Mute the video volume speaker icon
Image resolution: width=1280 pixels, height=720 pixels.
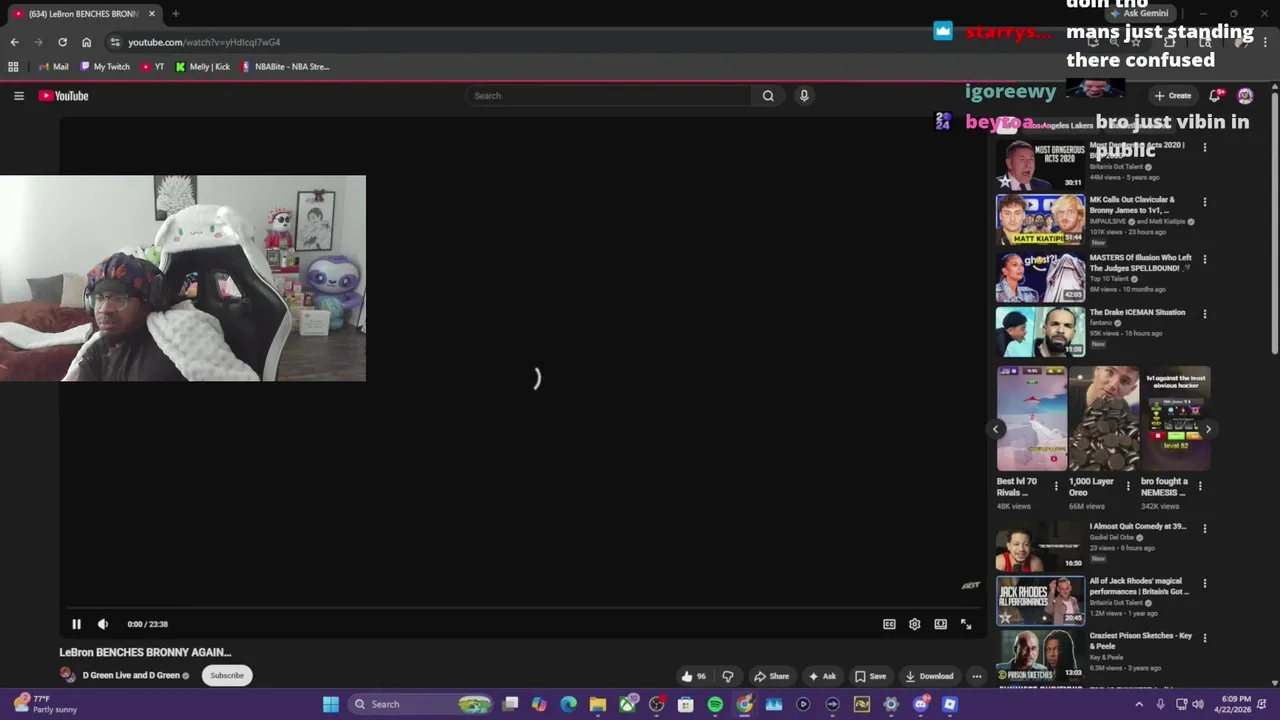pos(102,624)
